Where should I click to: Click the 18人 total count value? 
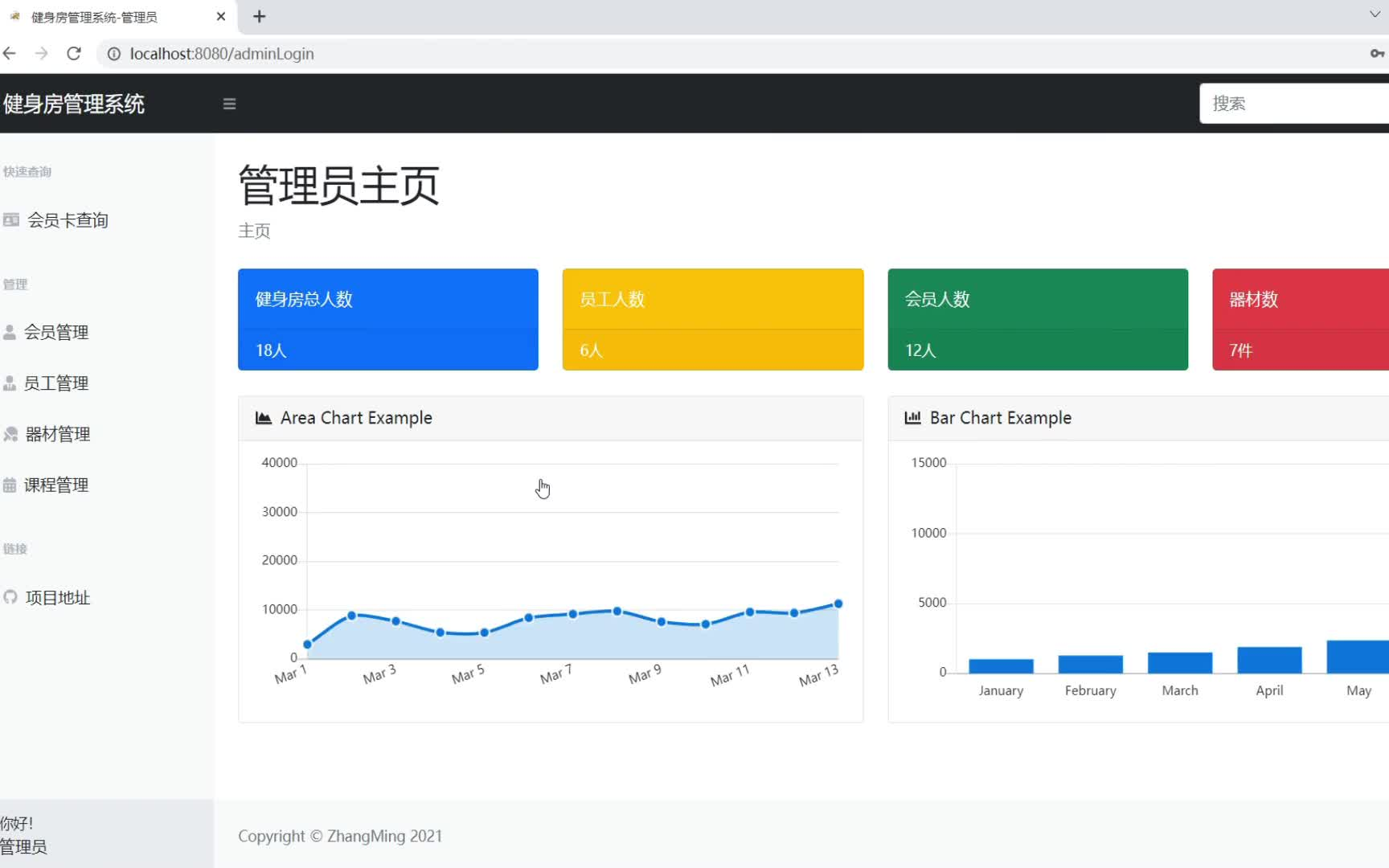coord(271,350)
